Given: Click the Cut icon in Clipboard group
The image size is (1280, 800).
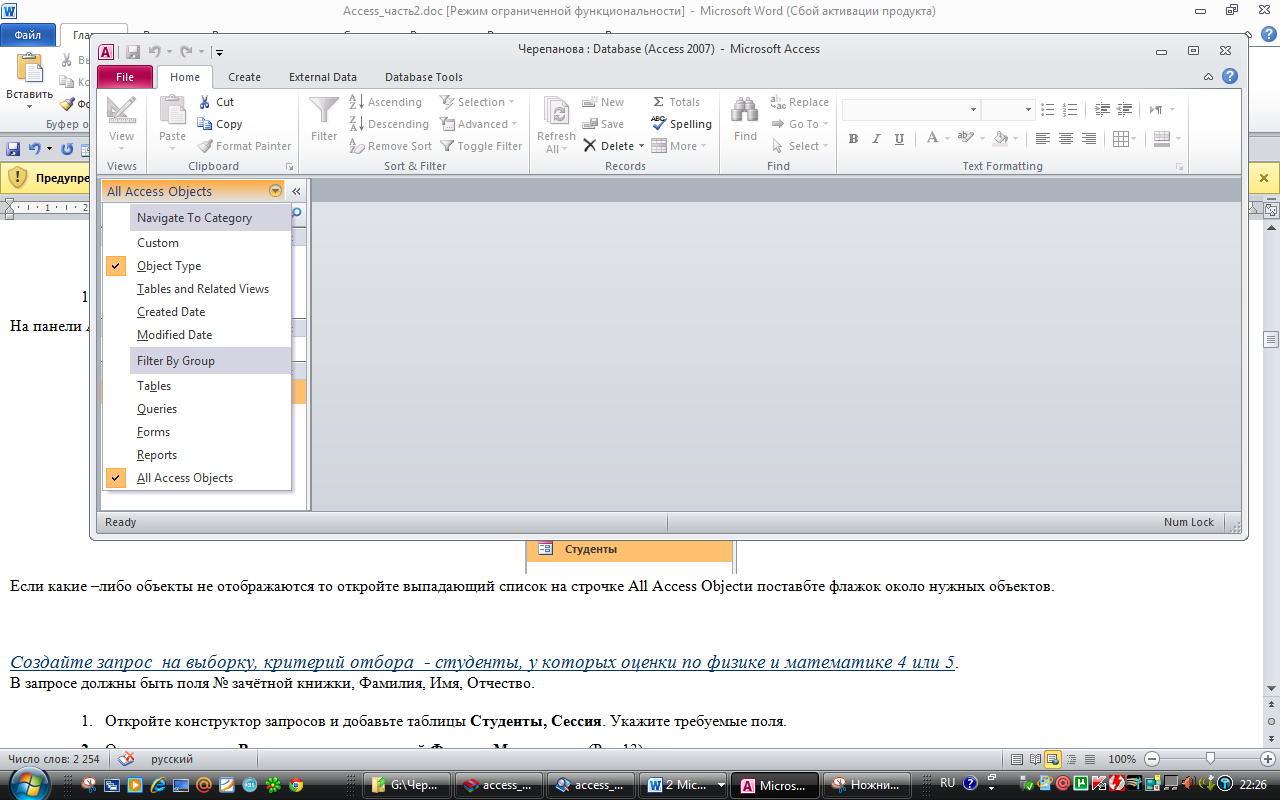Looking at the screenshot, I should click(204, 102).
